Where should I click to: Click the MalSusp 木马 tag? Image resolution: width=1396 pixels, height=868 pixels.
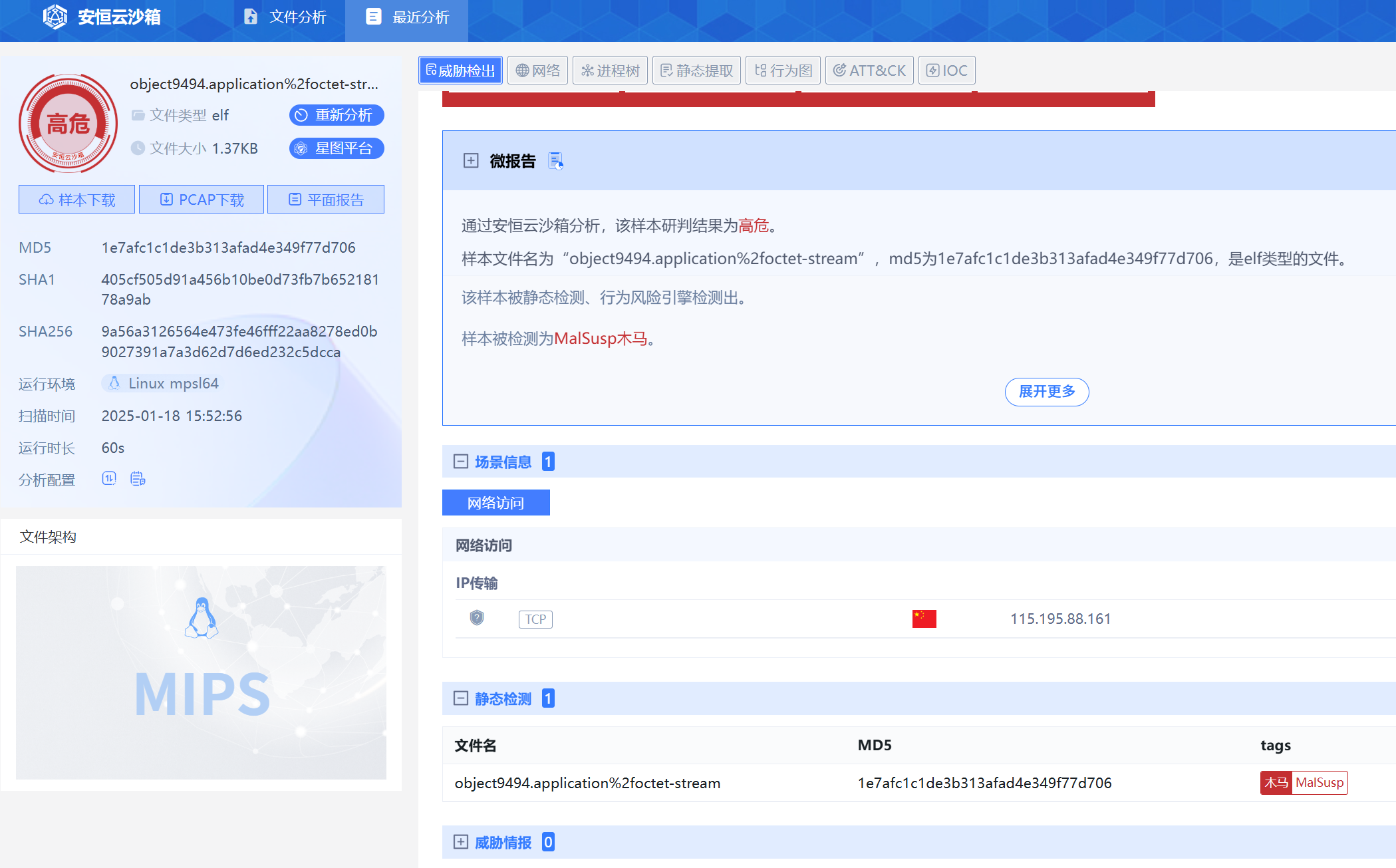pos(1304,783)
